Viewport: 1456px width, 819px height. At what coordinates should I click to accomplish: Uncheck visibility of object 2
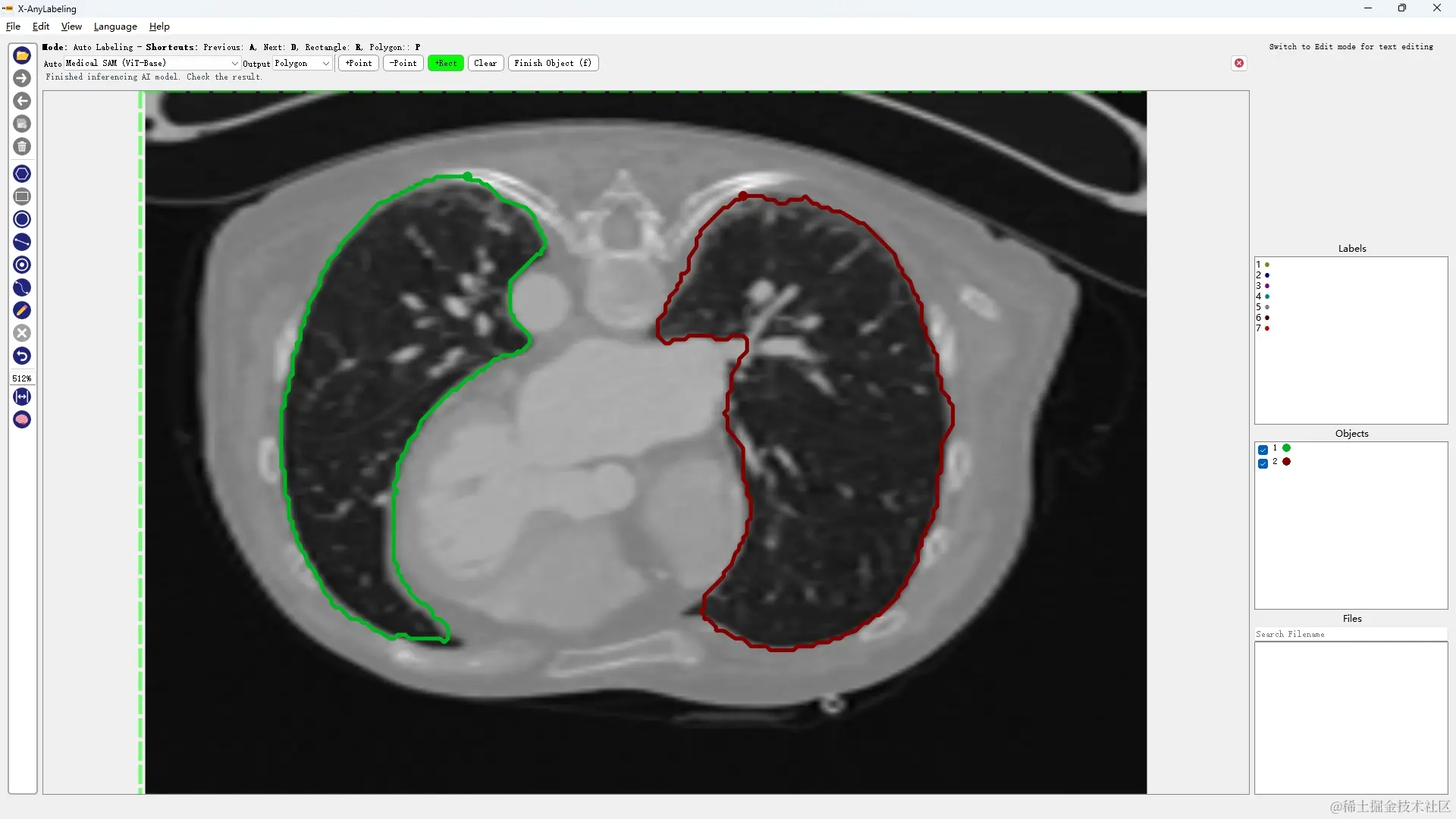1263,463
